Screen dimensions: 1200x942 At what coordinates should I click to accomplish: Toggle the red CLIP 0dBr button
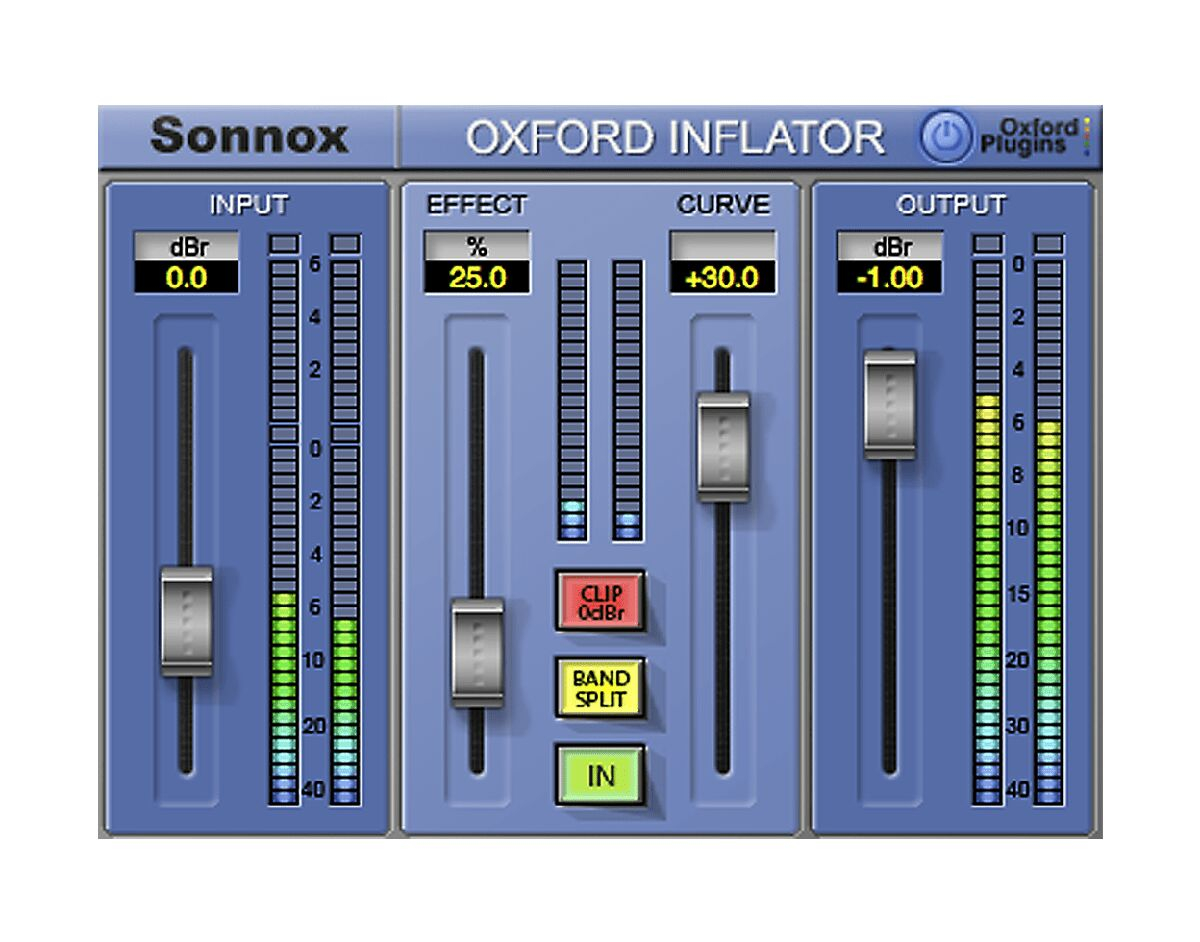point(600,602)
